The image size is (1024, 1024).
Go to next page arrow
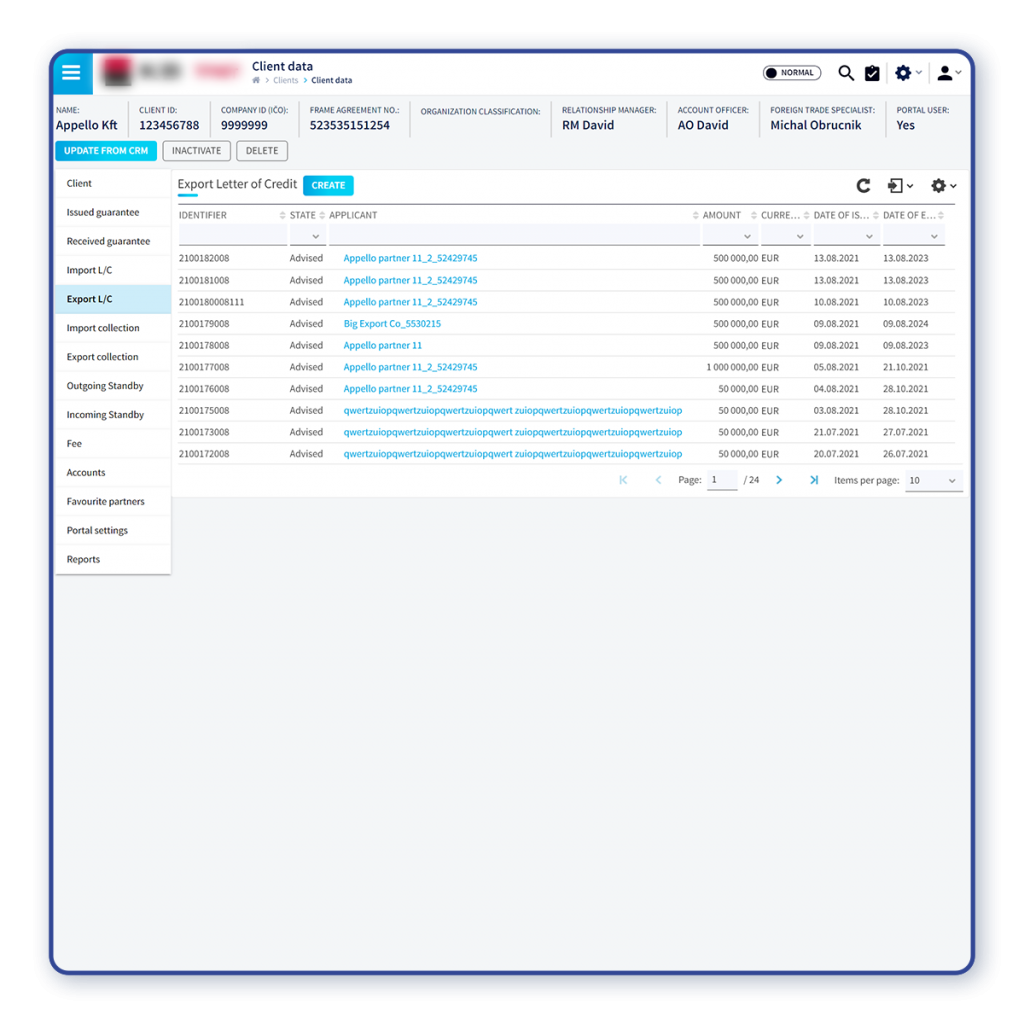(779, 480)
